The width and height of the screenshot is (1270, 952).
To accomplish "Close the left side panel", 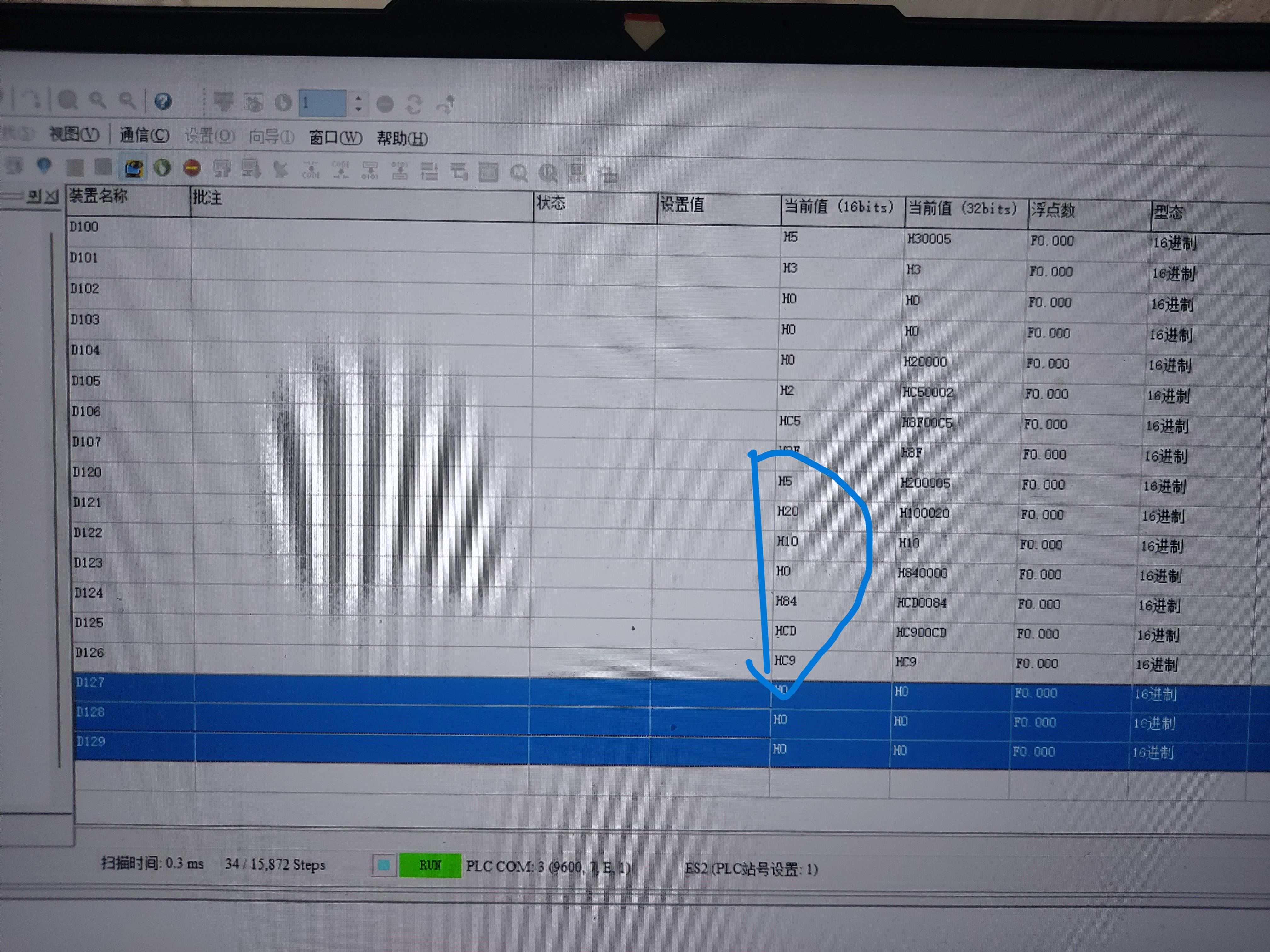I will pos(52,197).
